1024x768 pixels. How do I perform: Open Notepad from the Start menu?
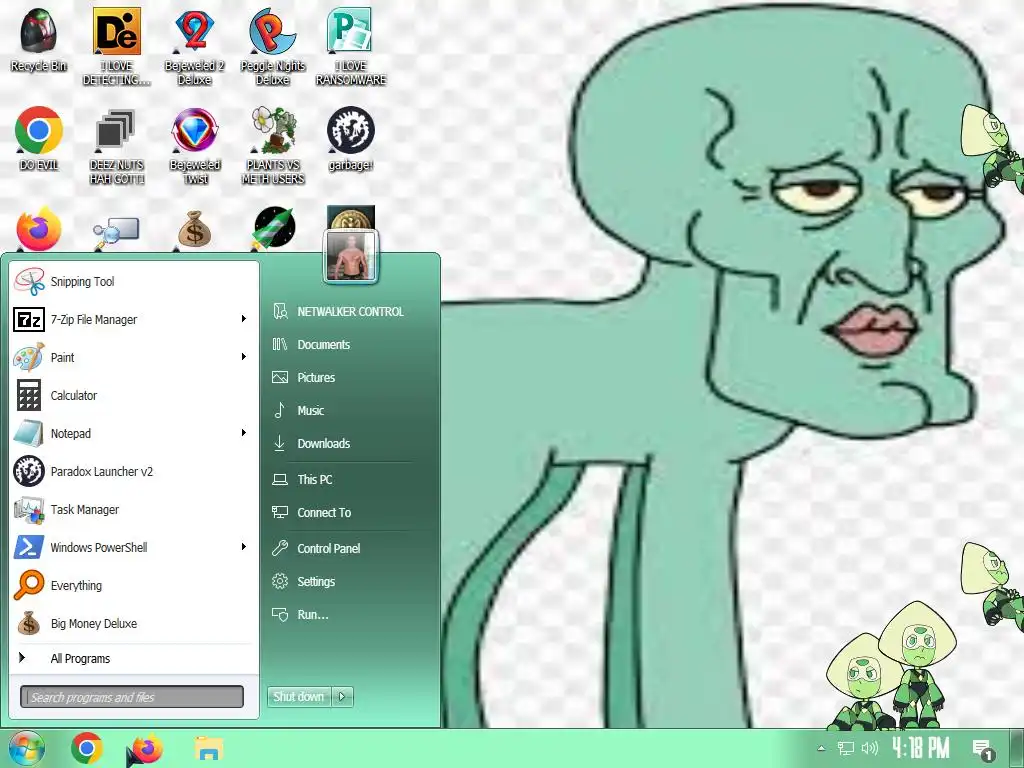click(x=134, y=433)
